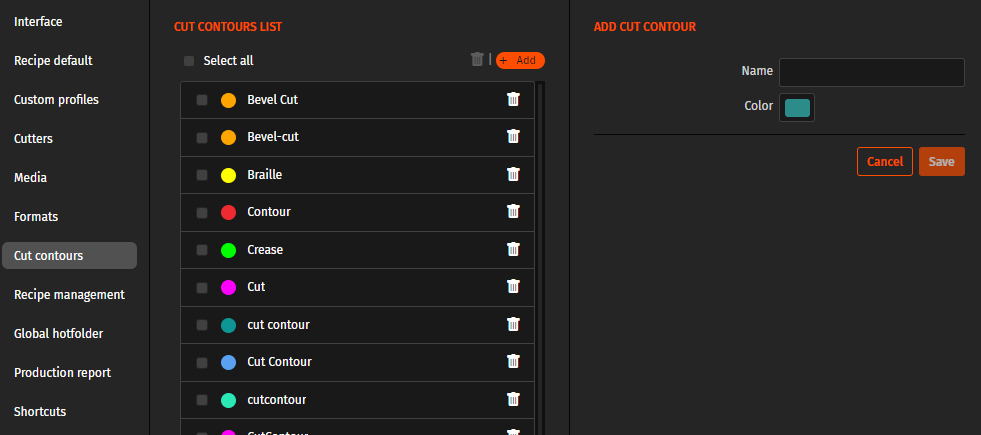The height and width of the screenshot is (435, 981).
Task: Click trash icon beside Cut row
Action: (513, 287)
